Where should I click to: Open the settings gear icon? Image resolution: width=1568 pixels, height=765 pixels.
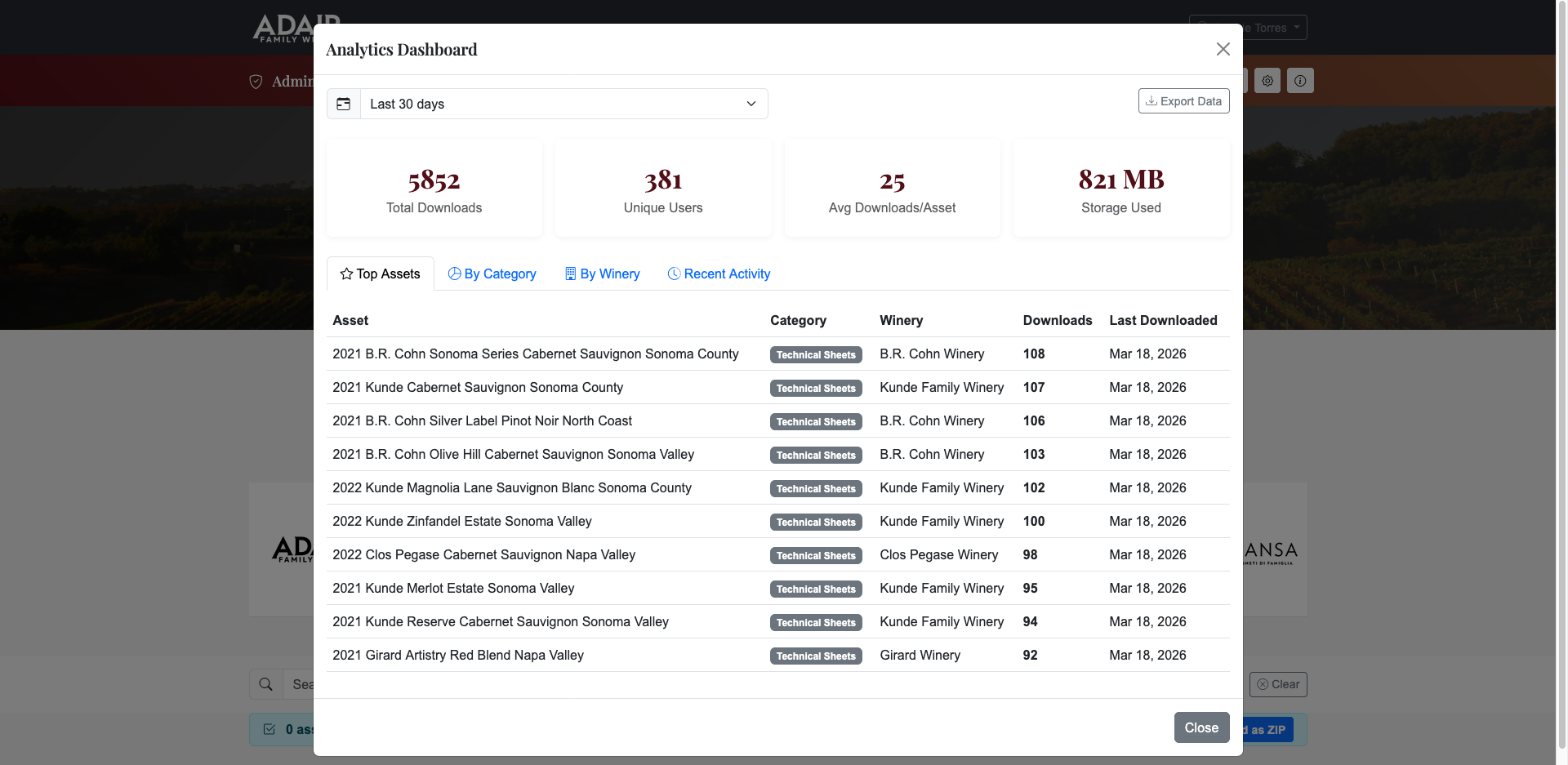pos(1267,81)
